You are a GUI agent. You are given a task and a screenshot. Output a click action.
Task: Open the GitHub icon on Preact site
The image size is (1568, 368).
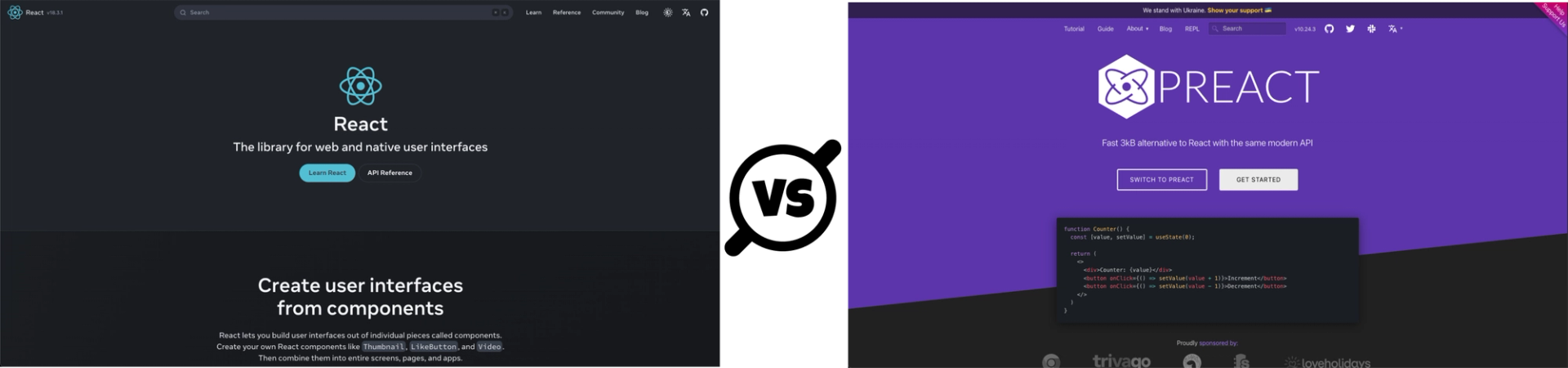pos(1329,29)
